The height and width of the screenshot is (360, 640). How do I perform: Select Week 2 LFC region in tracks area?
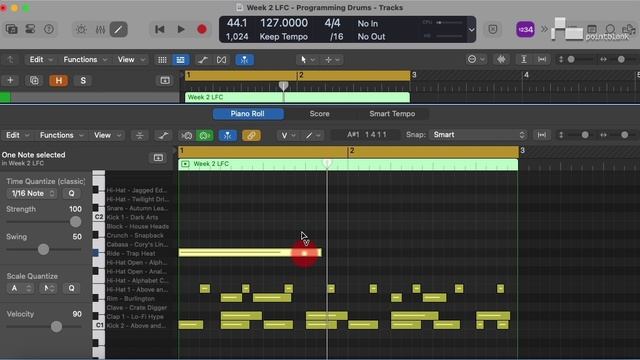tap(297, 97)
